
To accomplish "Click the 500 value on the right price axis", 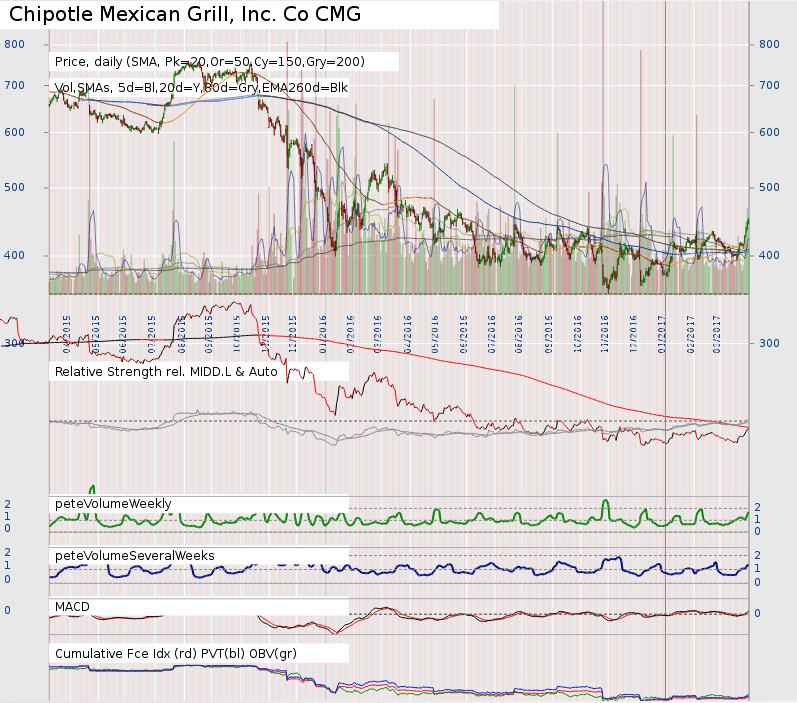I will click(769, 188).
